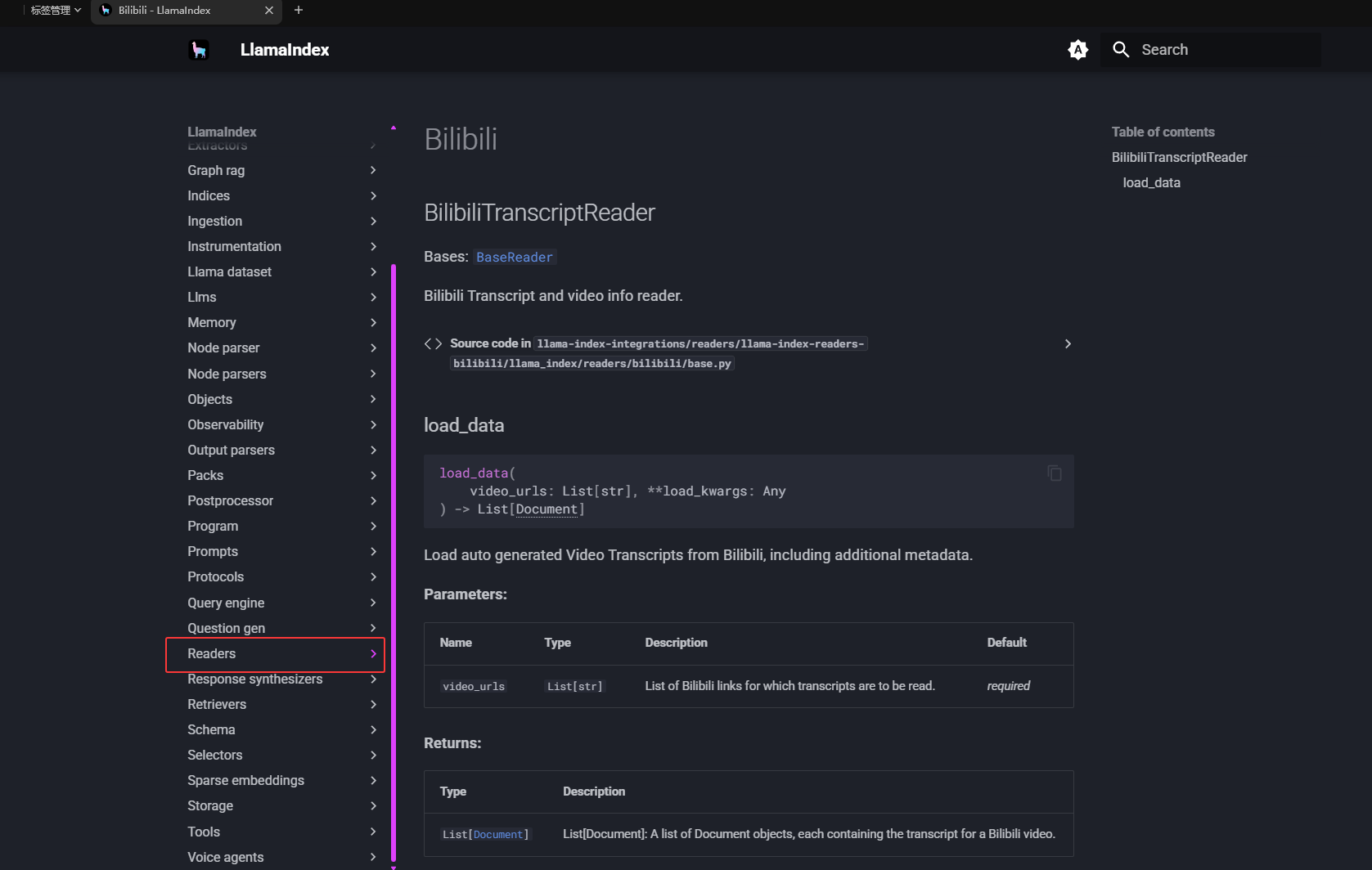The image size is (1372, 870).
Task: Open the Output parsers menu item
Action: [231, 450]
